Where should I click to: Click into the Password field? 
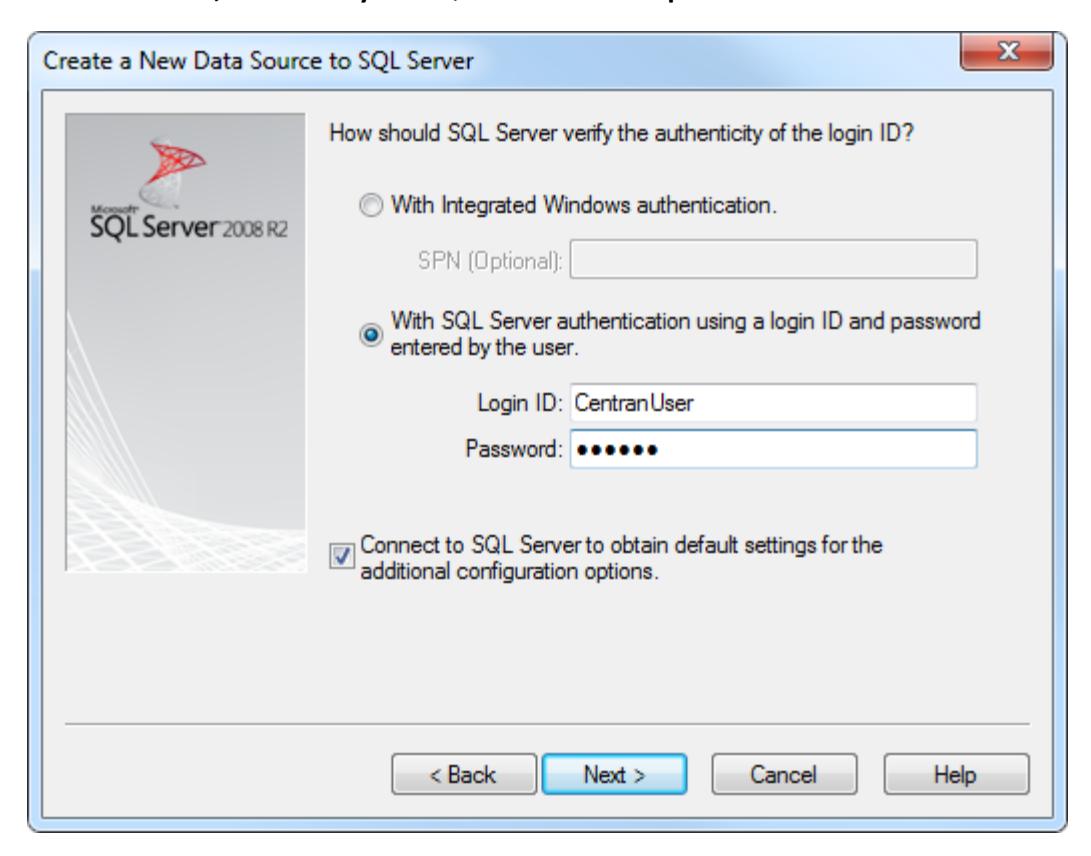773,449
